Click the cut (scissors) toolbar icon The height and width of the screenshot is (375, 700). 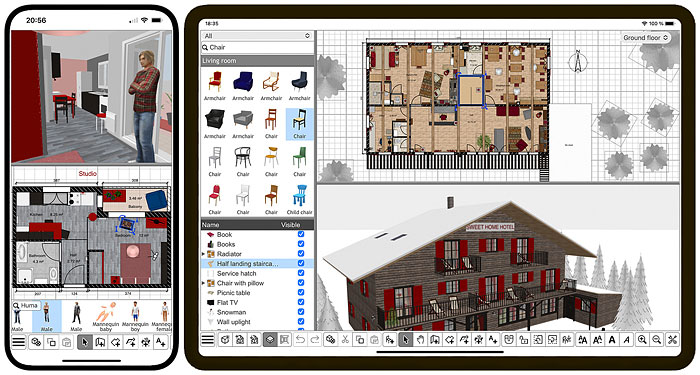[x=345, y=340]
